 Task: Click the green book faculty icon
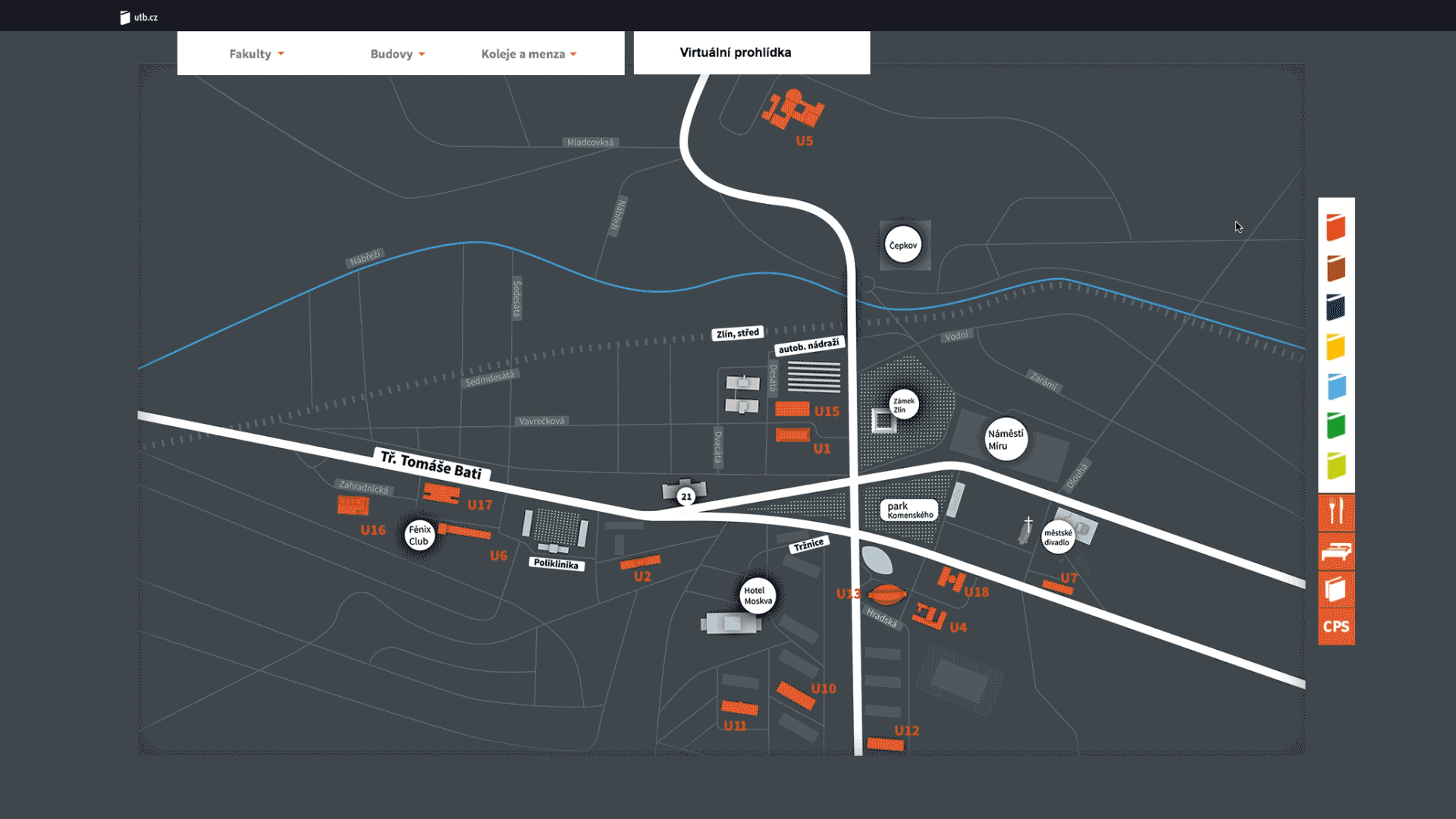(x=1335, y=425)
